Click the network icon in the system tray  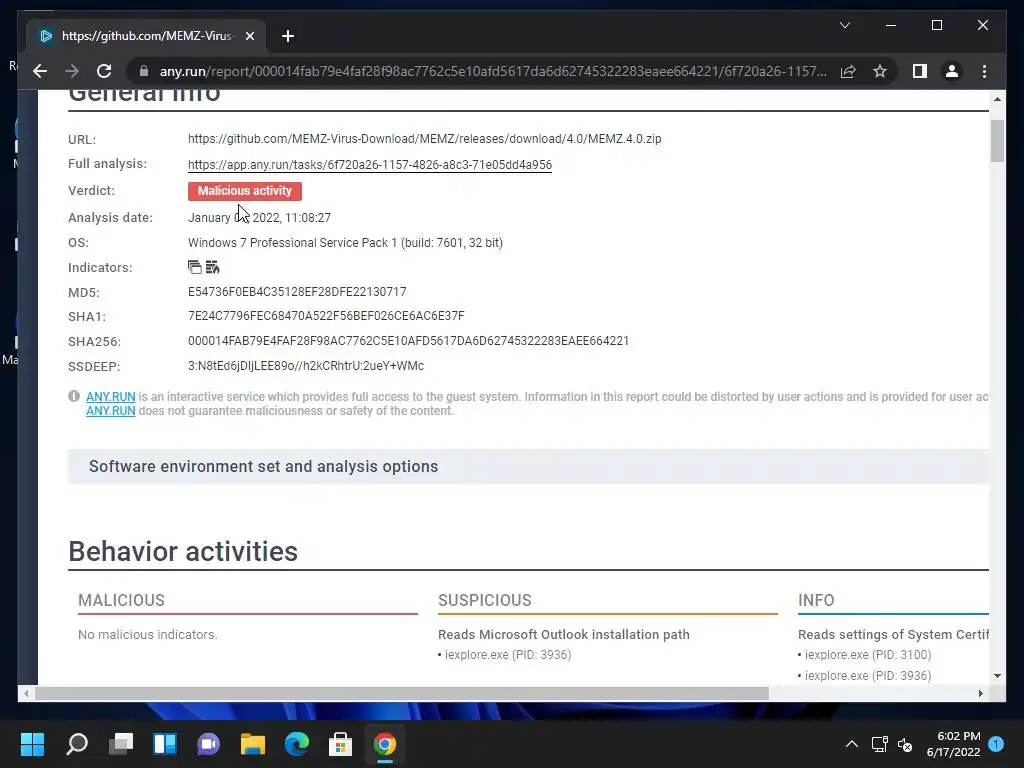879,744
